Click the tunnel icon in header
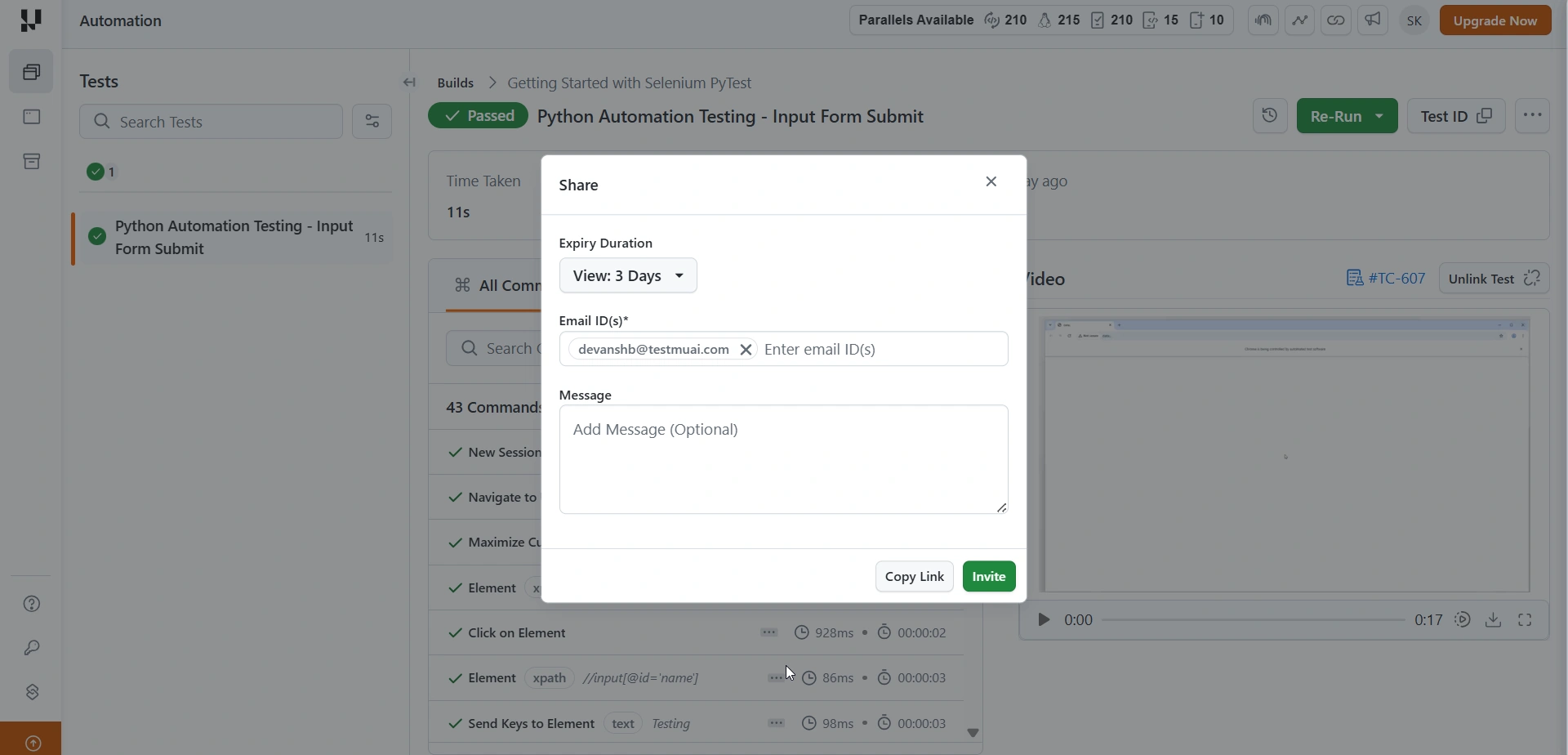1568x755 pixels. coord(1263,20)
